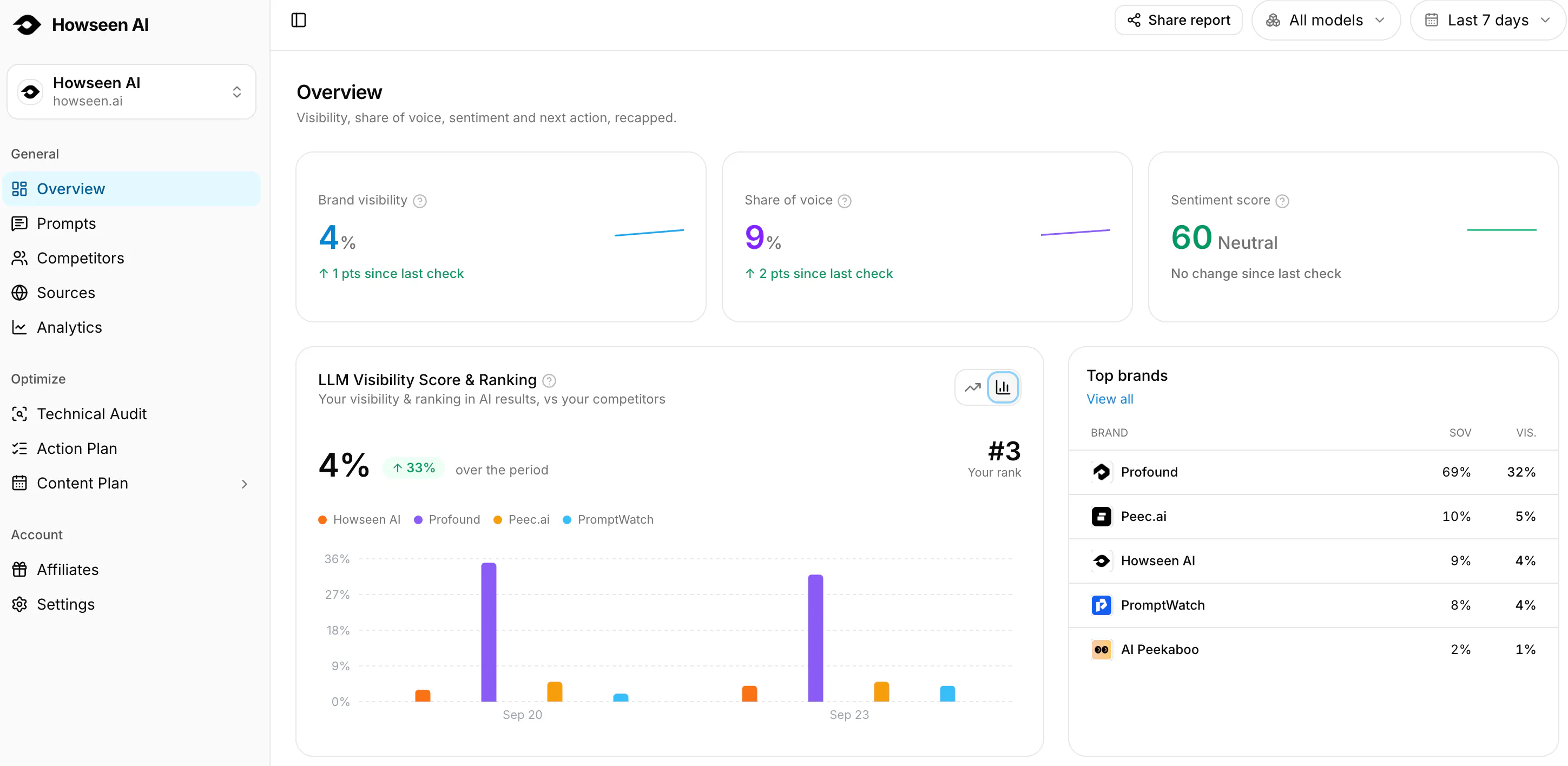Open the Affiliates page

131,570
